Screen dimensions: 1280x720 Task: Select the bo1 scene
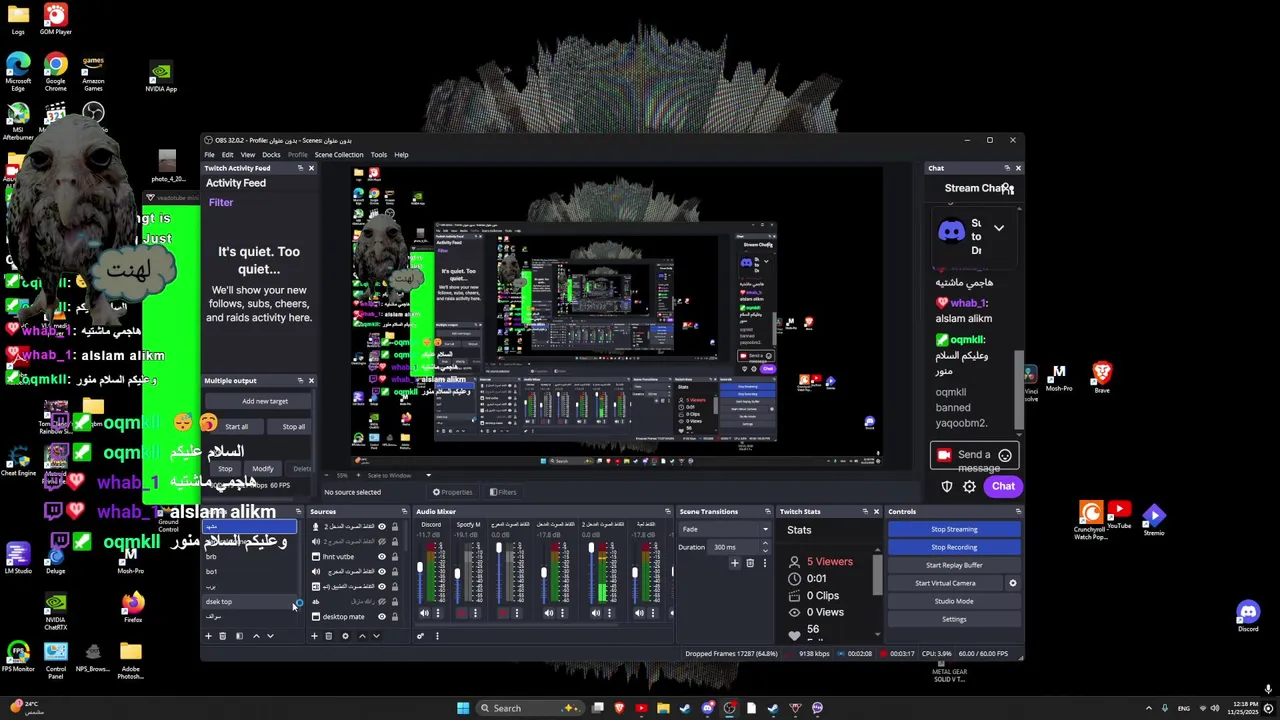250,572
